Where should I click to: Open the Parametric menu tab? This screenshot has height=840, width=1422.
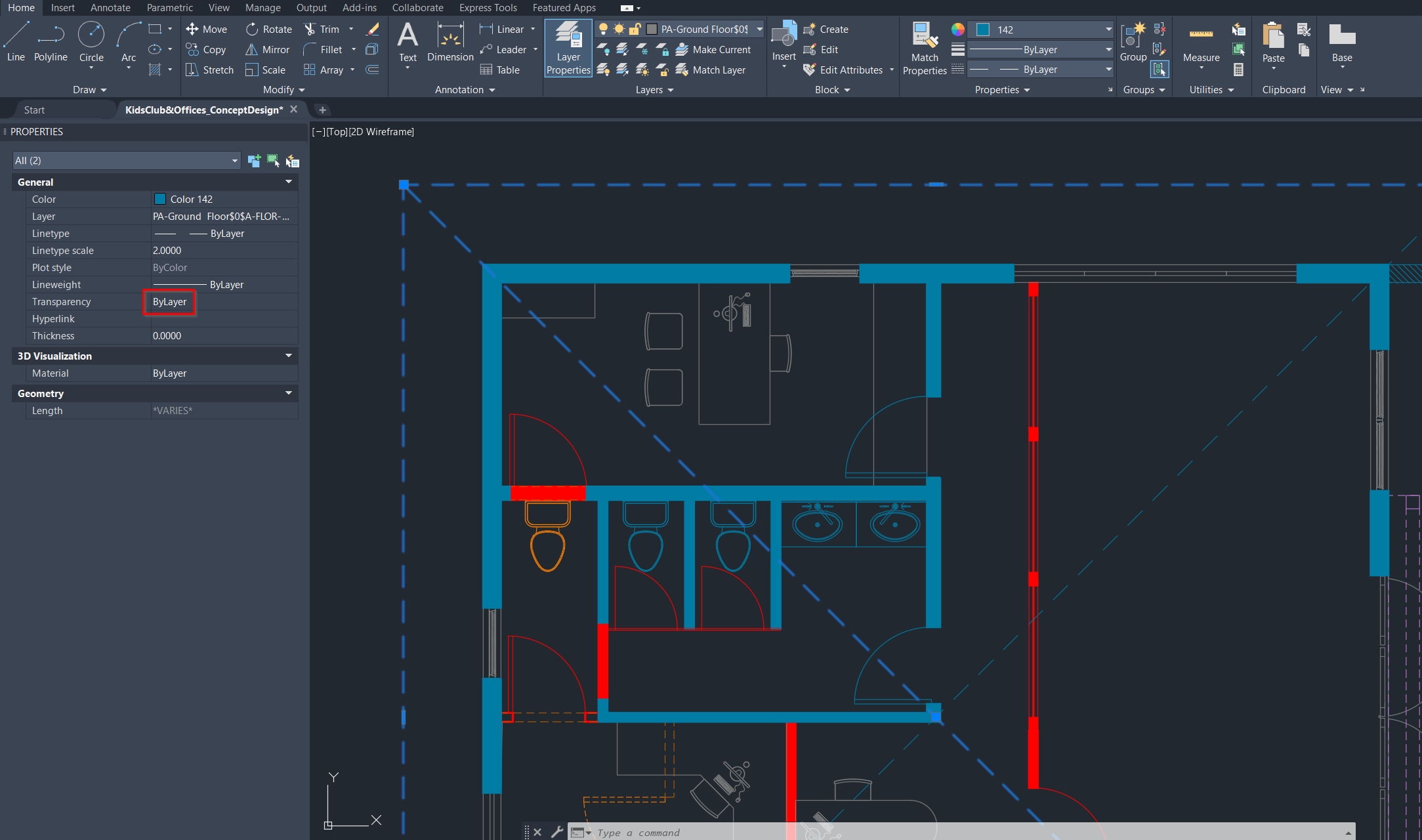[x=169, y=7]
